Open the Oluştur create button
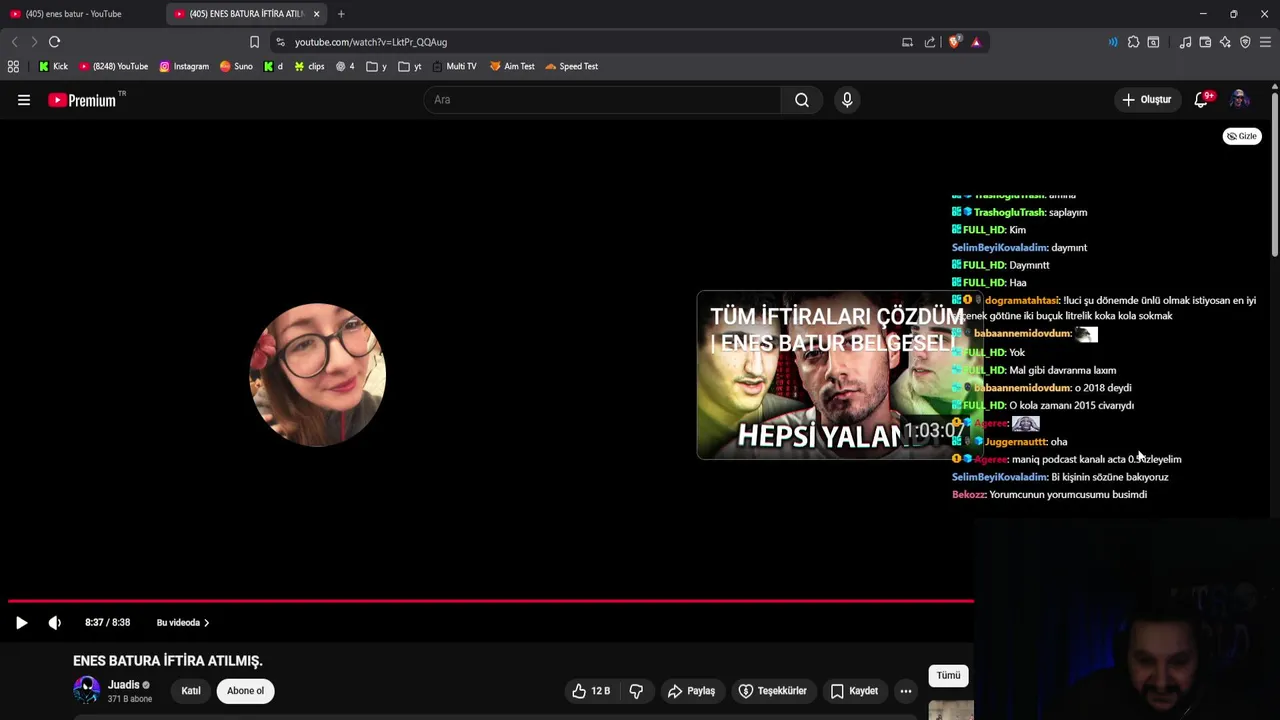Viewport: 1280px width, 720px height. 1146,100
